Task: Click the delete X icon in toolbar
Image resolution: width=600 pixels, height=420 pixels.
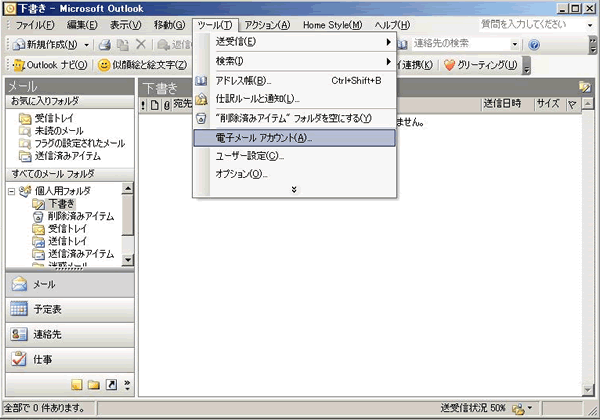Action: coord(141,44)
